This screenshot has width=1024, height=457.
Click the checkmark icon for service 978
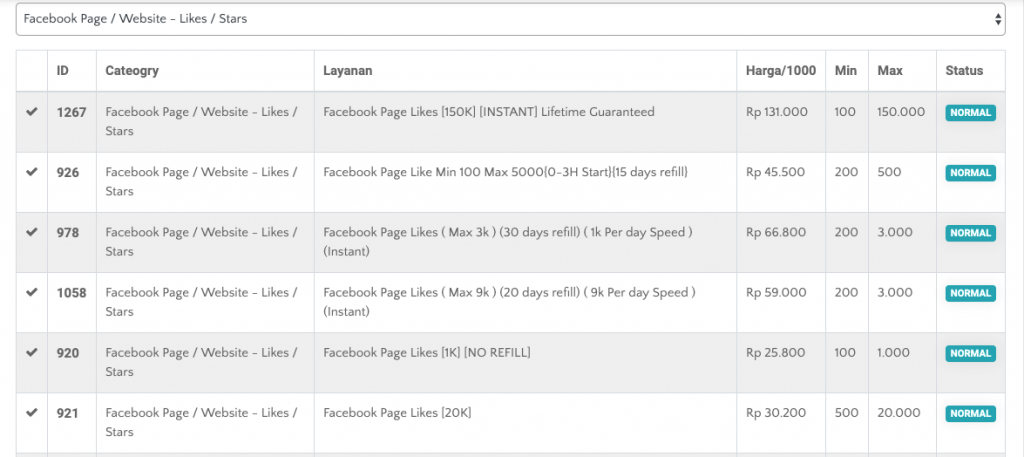tap(32, 232)
